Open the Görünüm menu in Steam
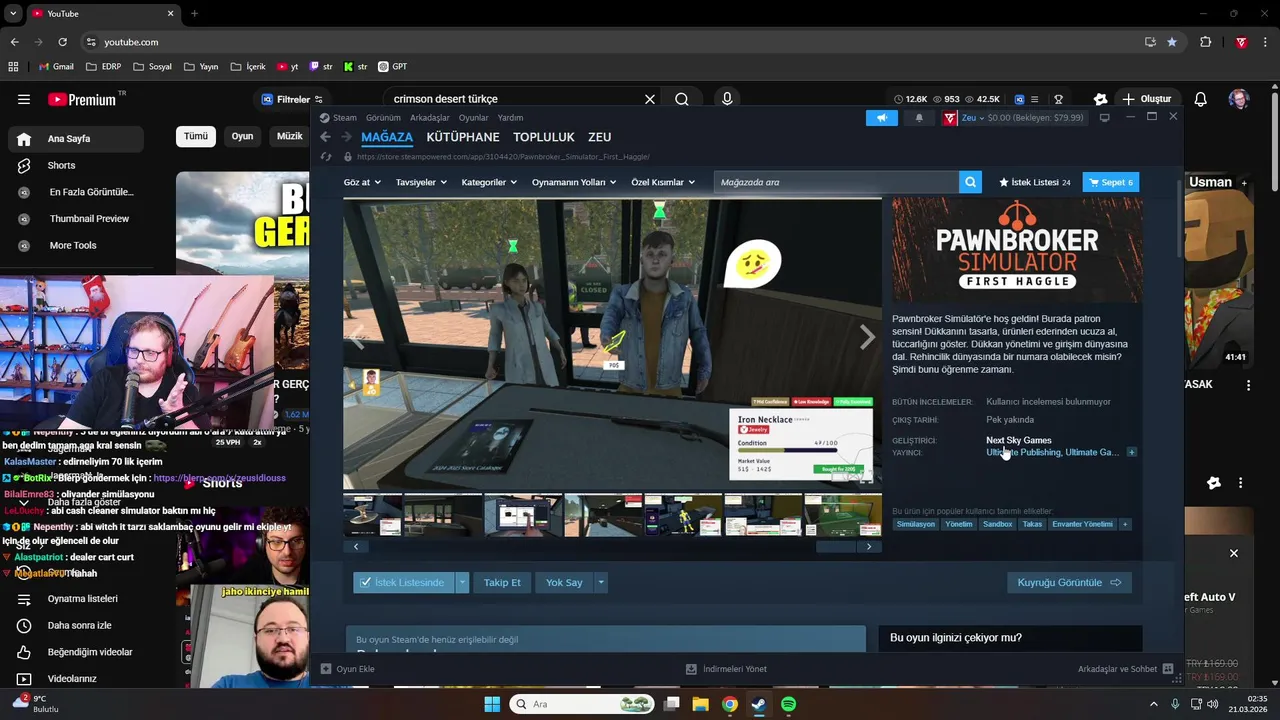1280x720 pixels. pyautogui.click(x=383, y=118)
